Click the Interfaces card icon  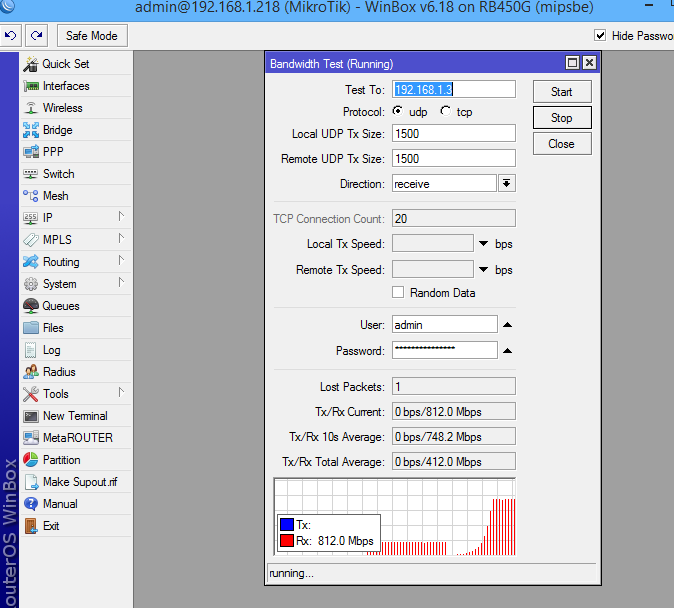tap(31, 86)
